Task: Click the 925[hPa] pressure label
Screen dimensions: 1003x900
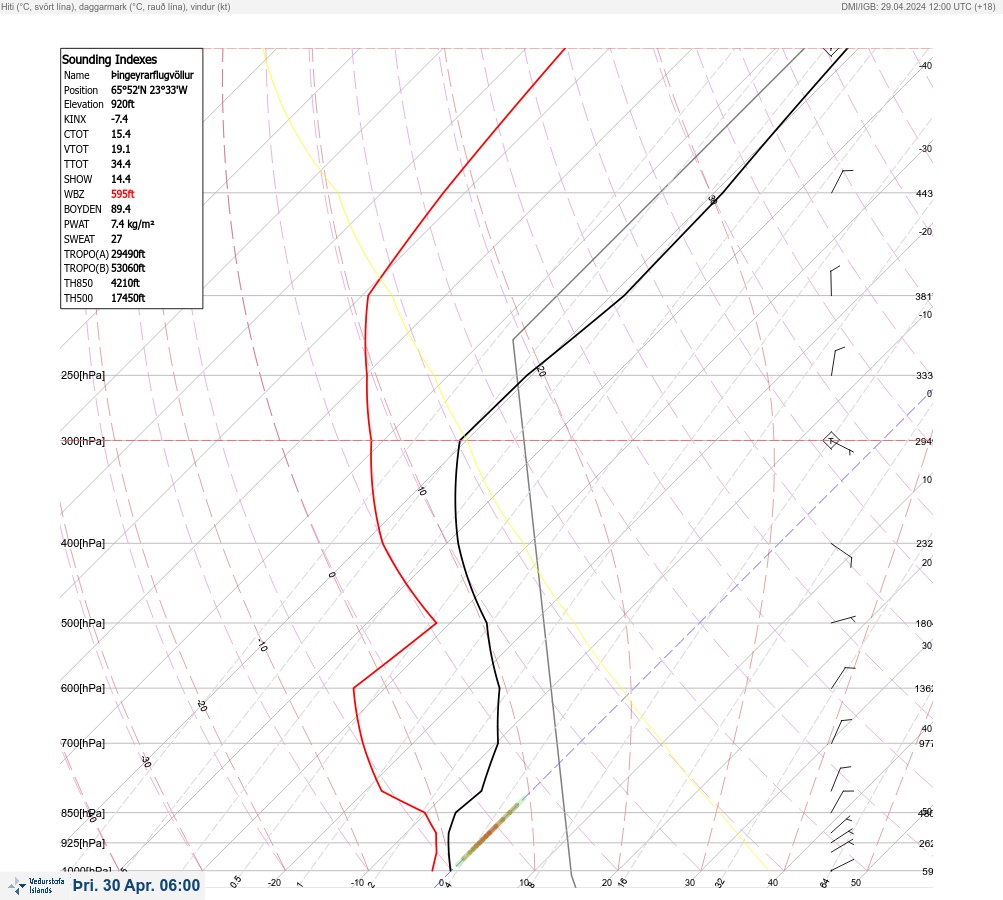Action: 83,843
